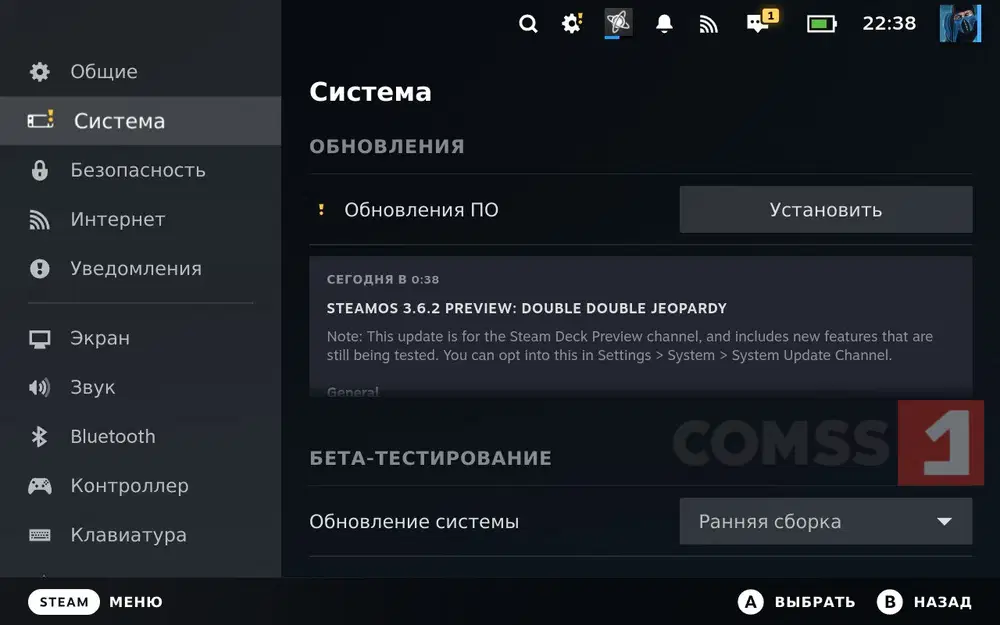Screen dimensions: 1000x625
Task: Open the Уведомления settings section
Action: point(140,268)
